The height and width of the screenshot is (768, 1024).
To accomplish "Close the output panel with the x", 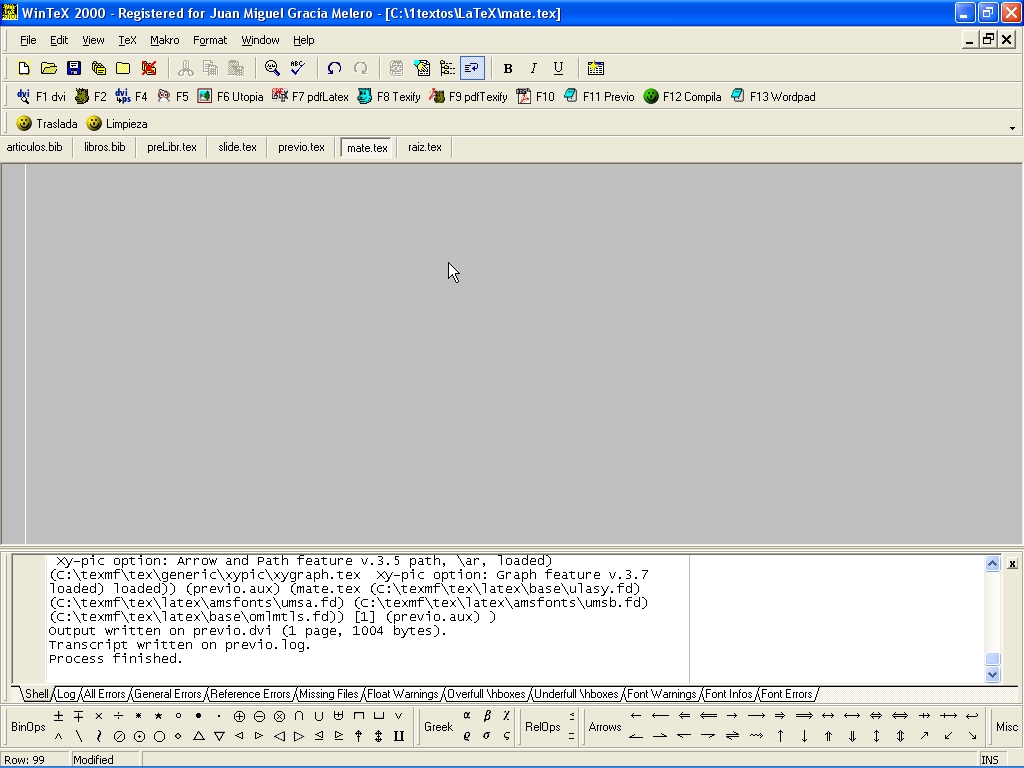I will click(x=1012, y=564).
